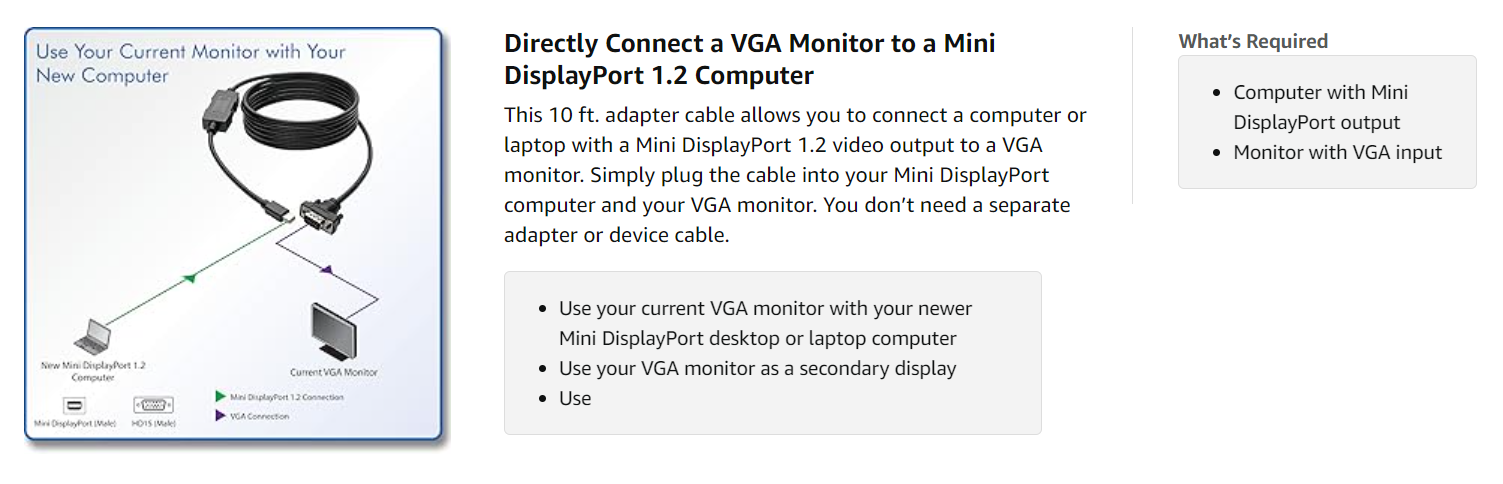Click 'Use your VGA monitor as secondary display'
1503x484 pixels.
point(757,368)
